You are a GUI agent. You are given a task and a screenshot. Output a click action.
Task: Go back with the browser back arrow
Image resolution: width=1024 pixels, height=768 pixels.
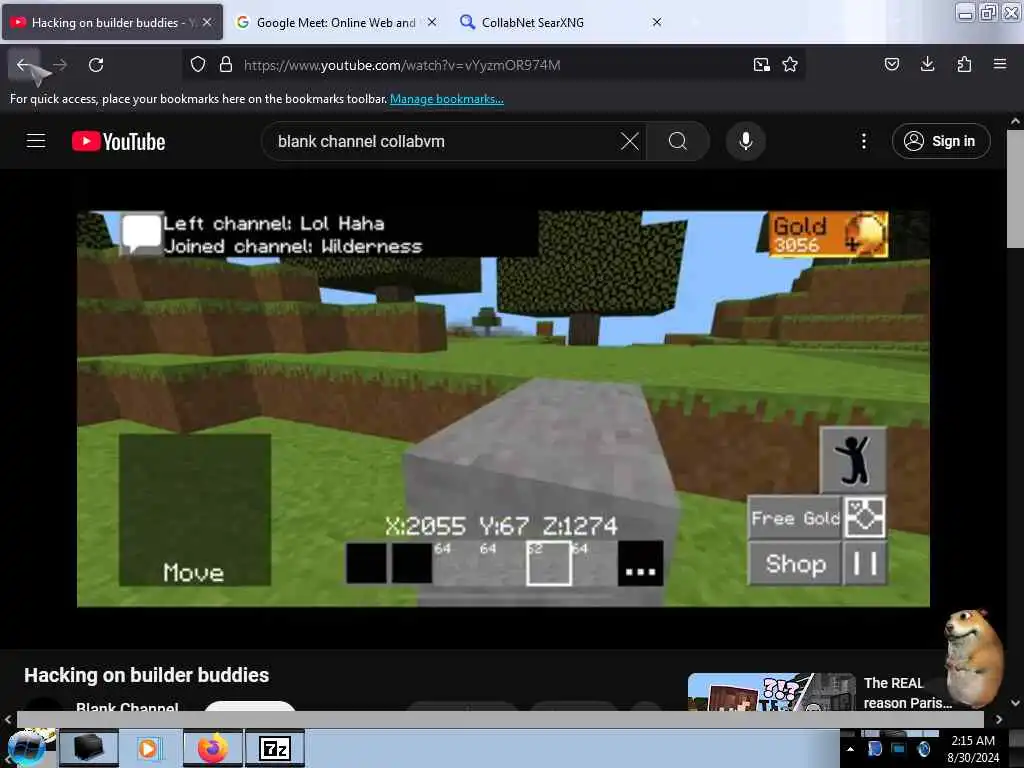click(x=24, y=65)
